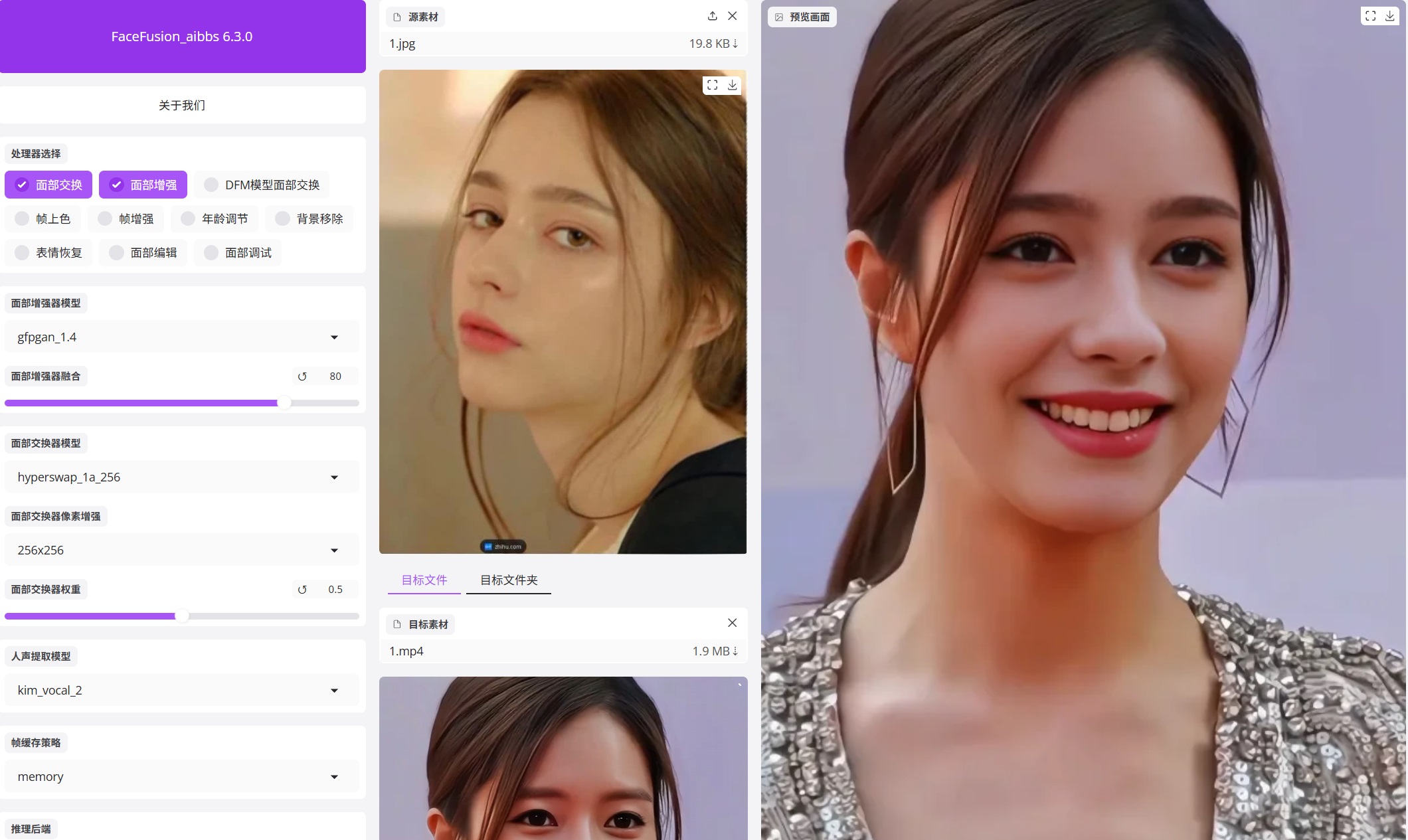Open the memory frame cache strategy dropdown
This screenshot has height=840, width=1408.
pyautogui.click(x=182, y=777)
